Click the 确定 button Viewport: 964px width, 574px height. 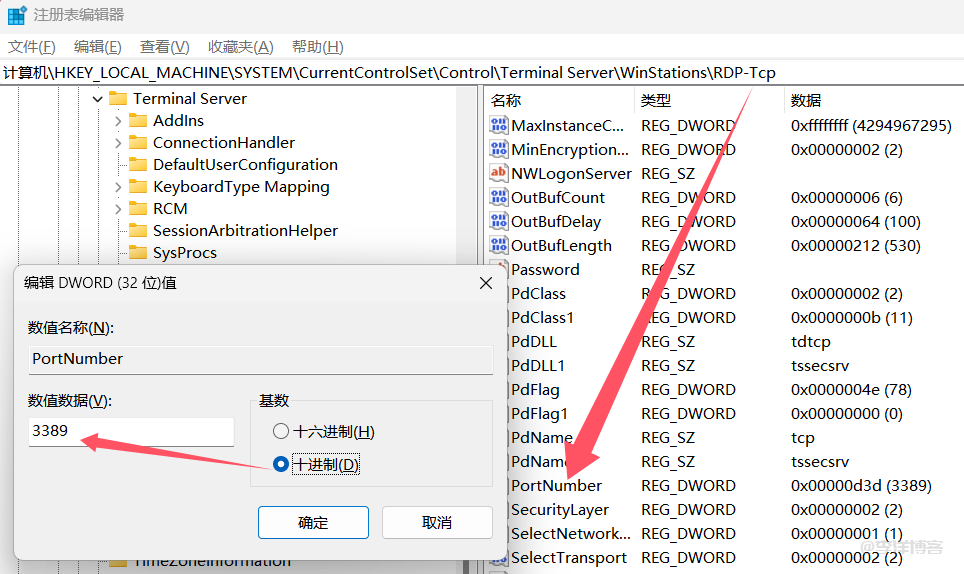pos(313,522)
